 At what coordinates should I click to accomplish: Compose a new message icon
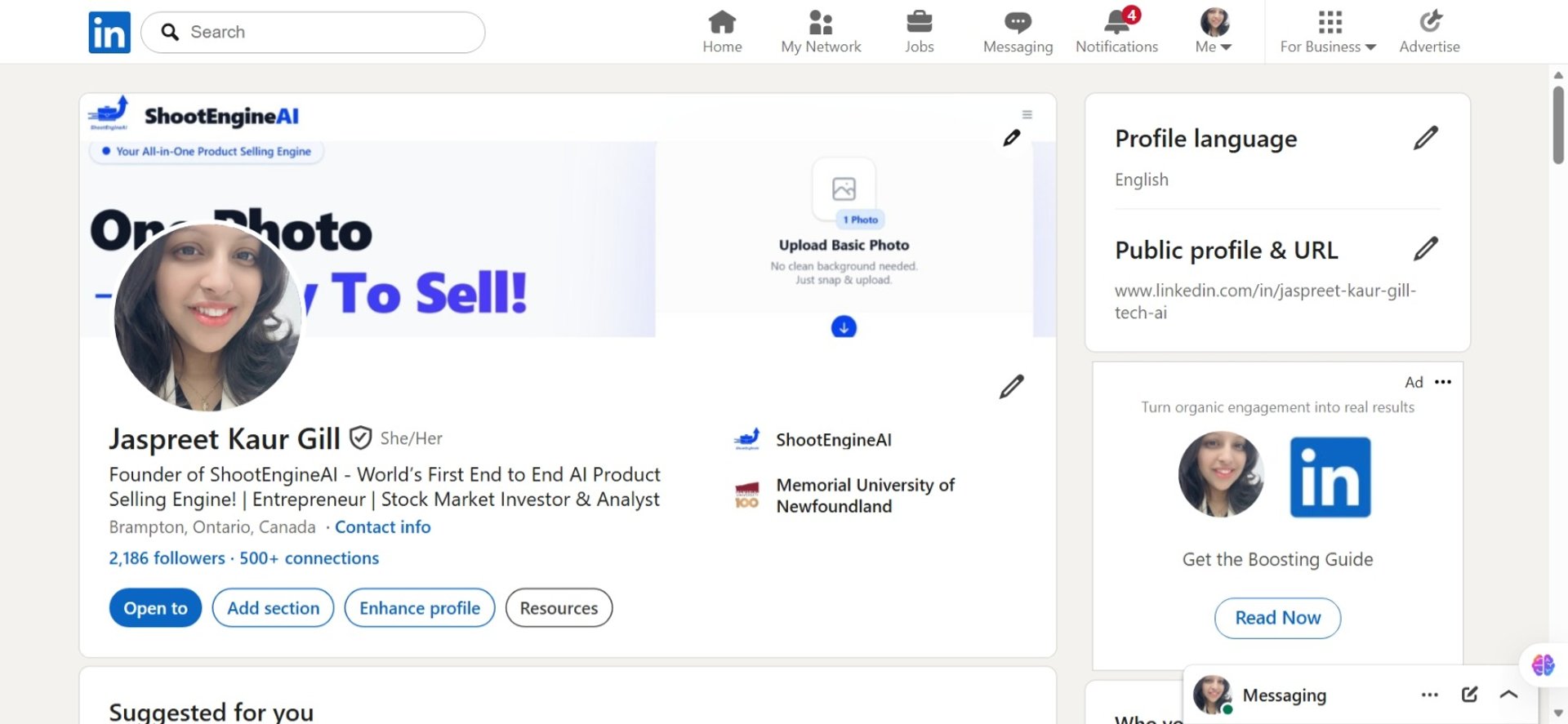1469,695
